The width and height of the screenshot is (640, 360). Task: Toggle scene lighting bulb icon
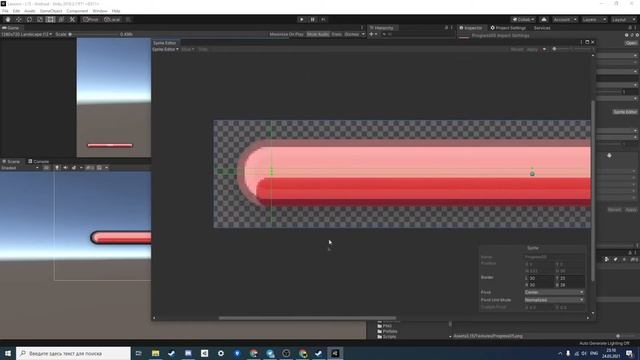pyautogui.click(x=57, y=168)
